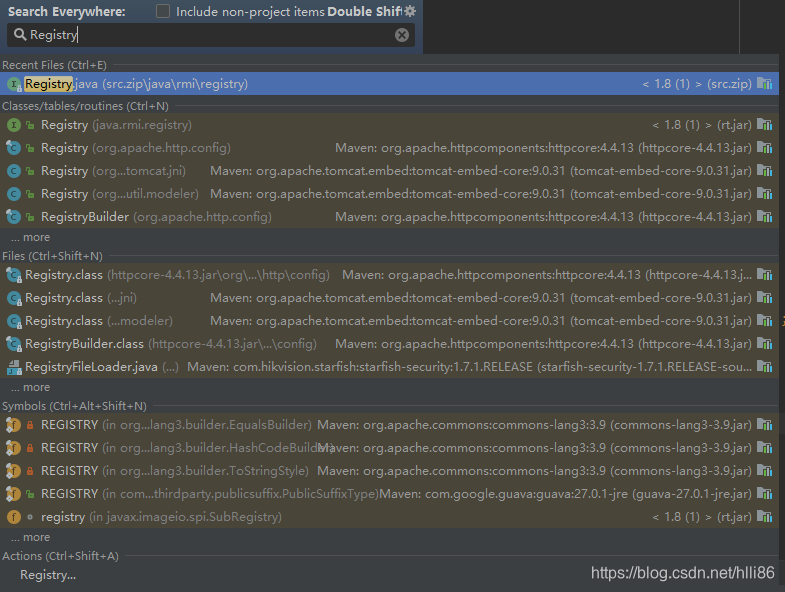Open Registry class in org.apache.http.config
Image resolution: width=785 pixels, height=592 pixels.
[389, 148]
